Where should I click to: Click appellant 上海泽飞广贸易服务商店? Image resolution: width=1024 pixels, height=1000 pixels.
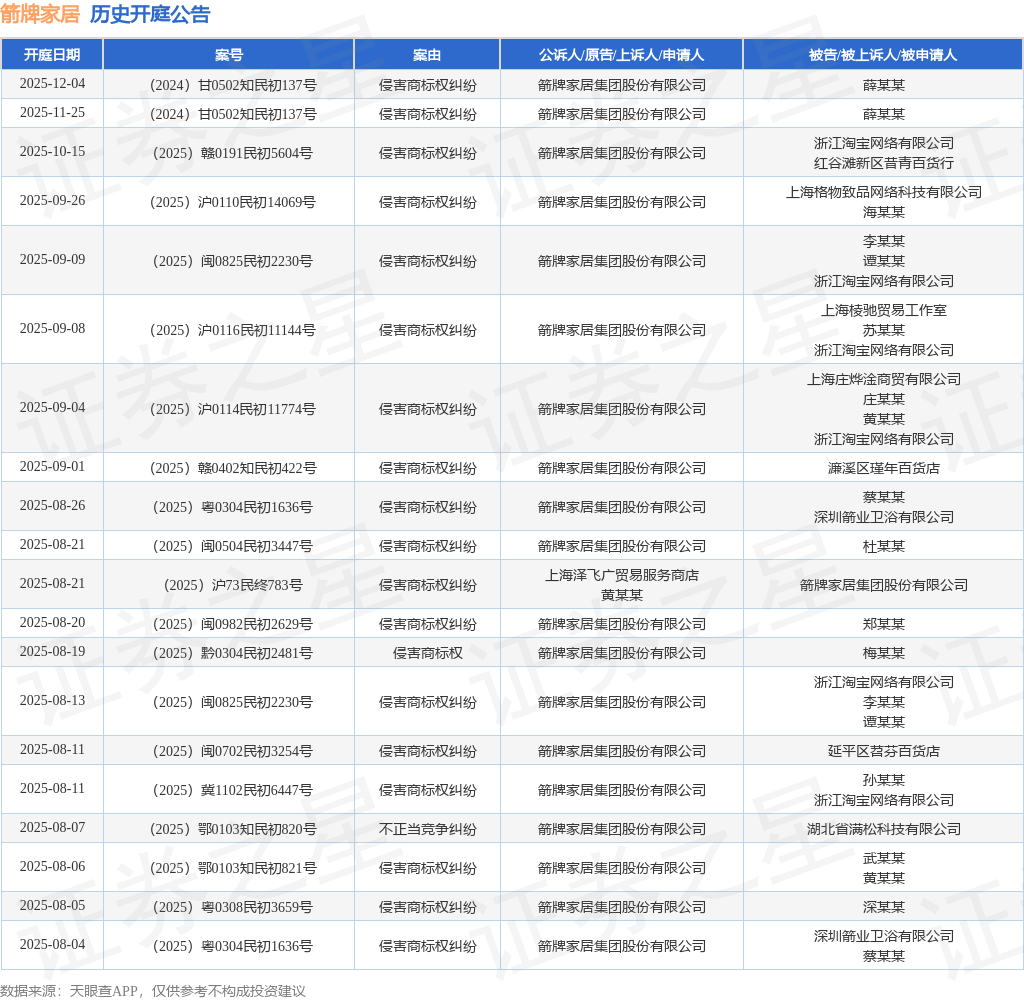click(x=621, y=575)
